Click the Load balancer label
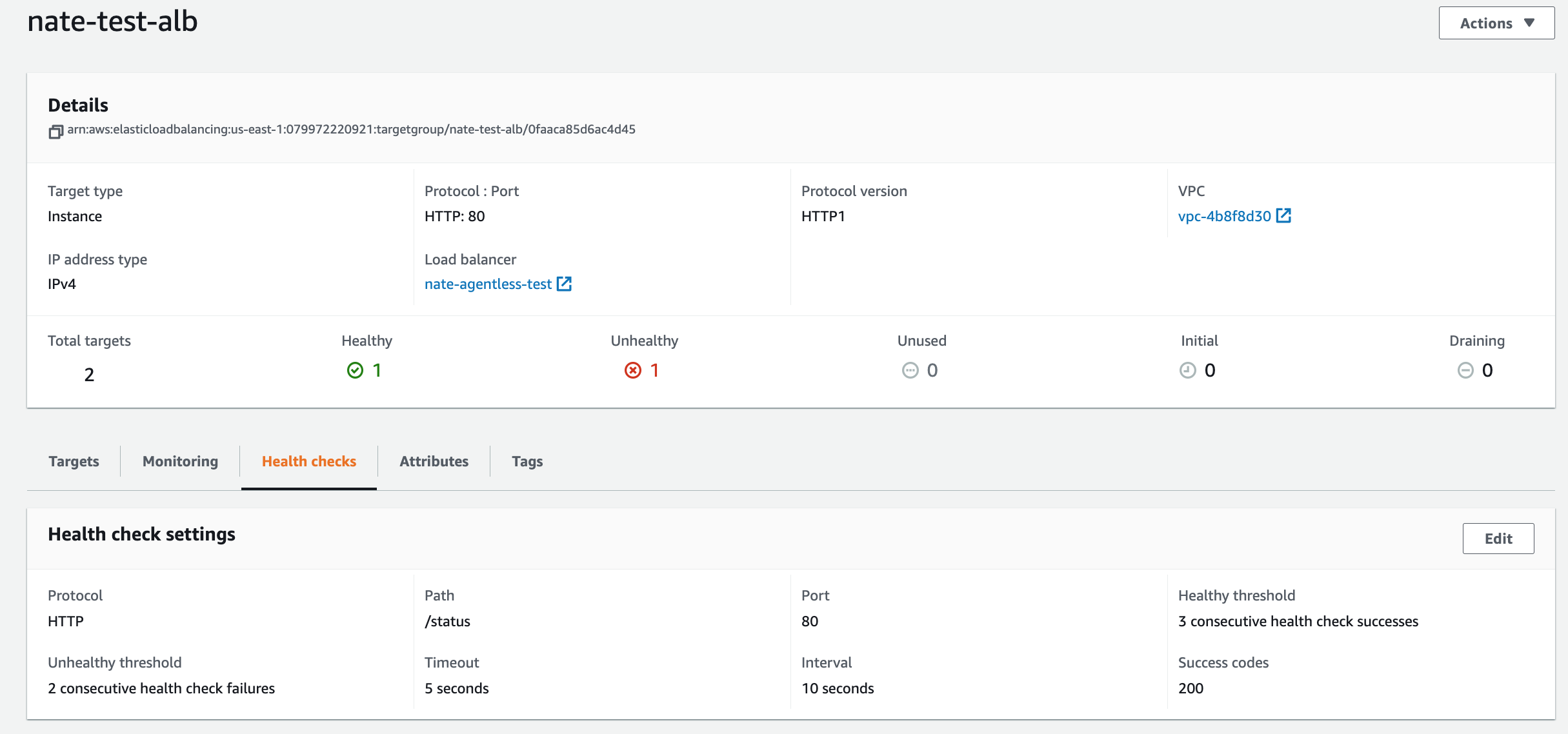 tap(470, 259)
